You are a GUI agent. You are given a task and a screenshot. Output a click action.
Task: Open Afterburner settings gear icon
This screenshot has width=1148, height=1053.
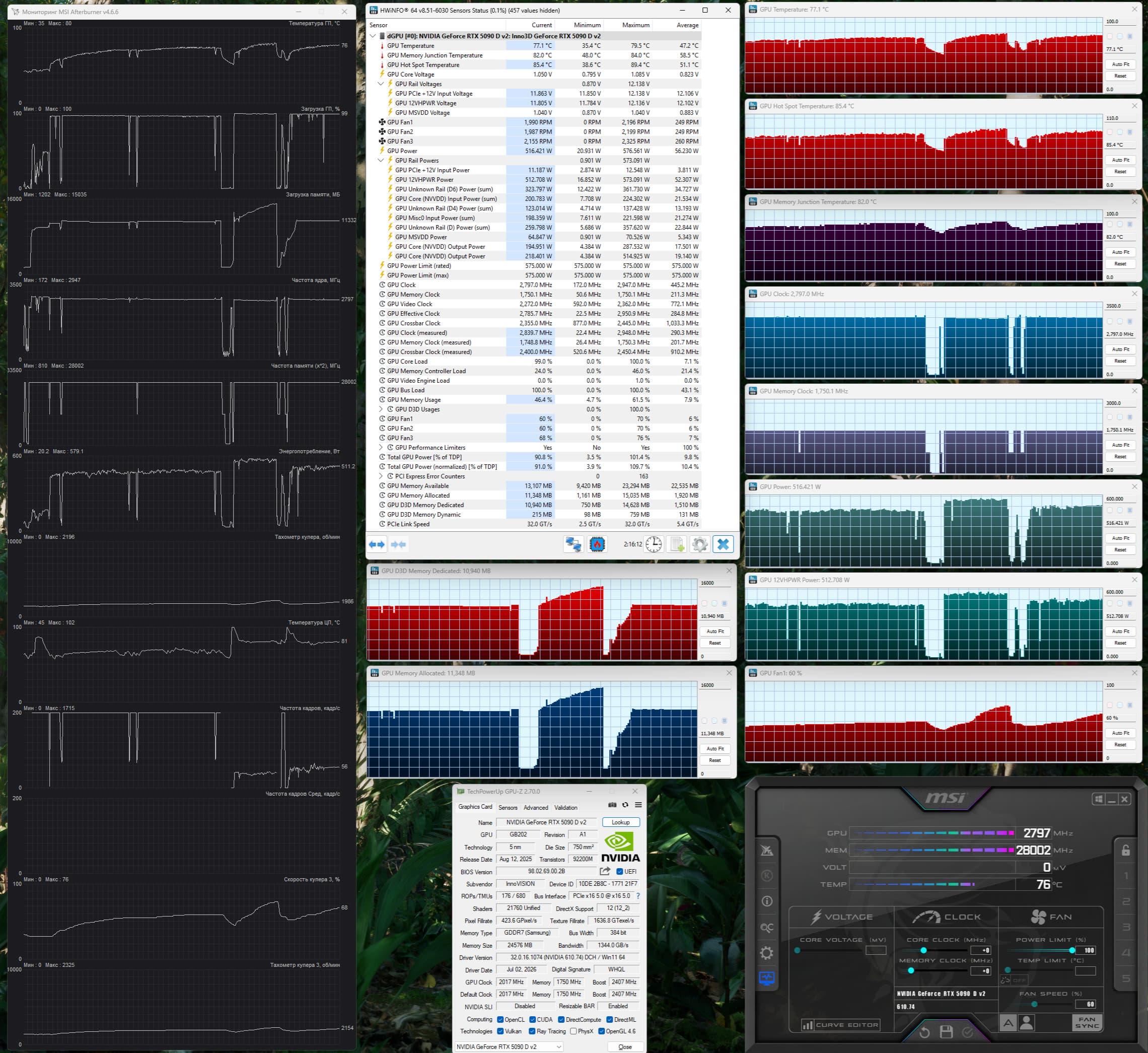[x=767, y=953]
